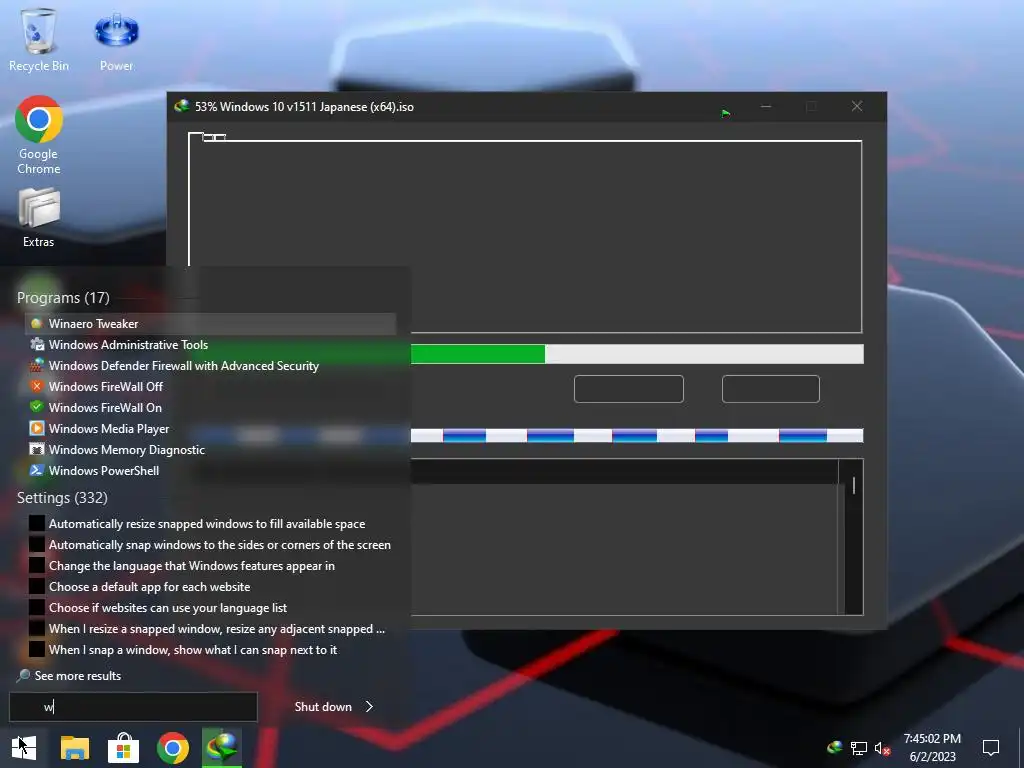Expand the Shut down options arrow
Viewport: 1024px width, 768px height.
point(369,707)
